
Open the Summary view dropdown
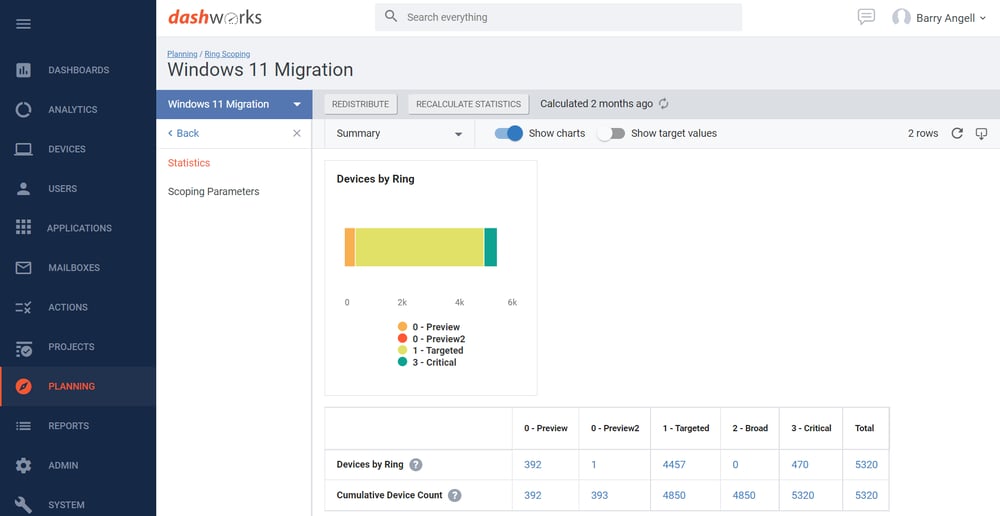(399, 133)
